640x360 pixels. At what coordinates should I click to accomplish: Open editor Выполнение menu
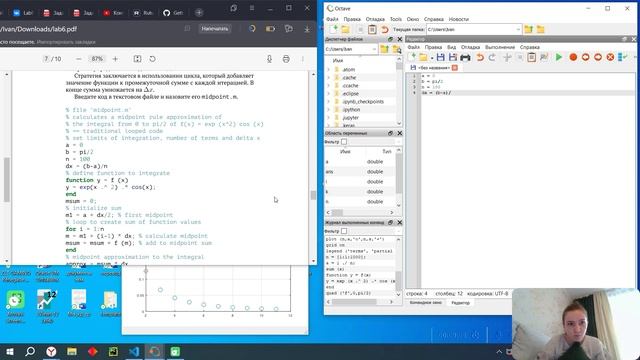pyautogui.click(x=500, y=47)
